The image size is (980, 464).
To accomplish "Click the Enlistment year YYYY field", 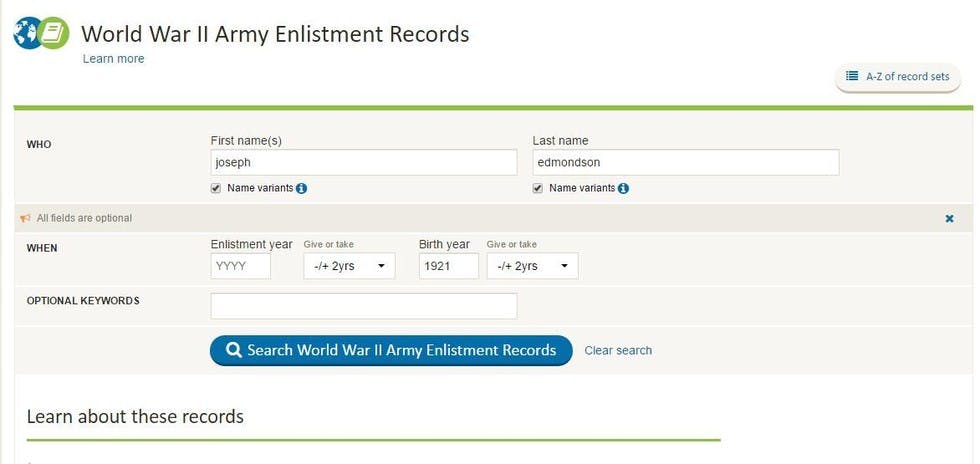I will pos(241,266).
